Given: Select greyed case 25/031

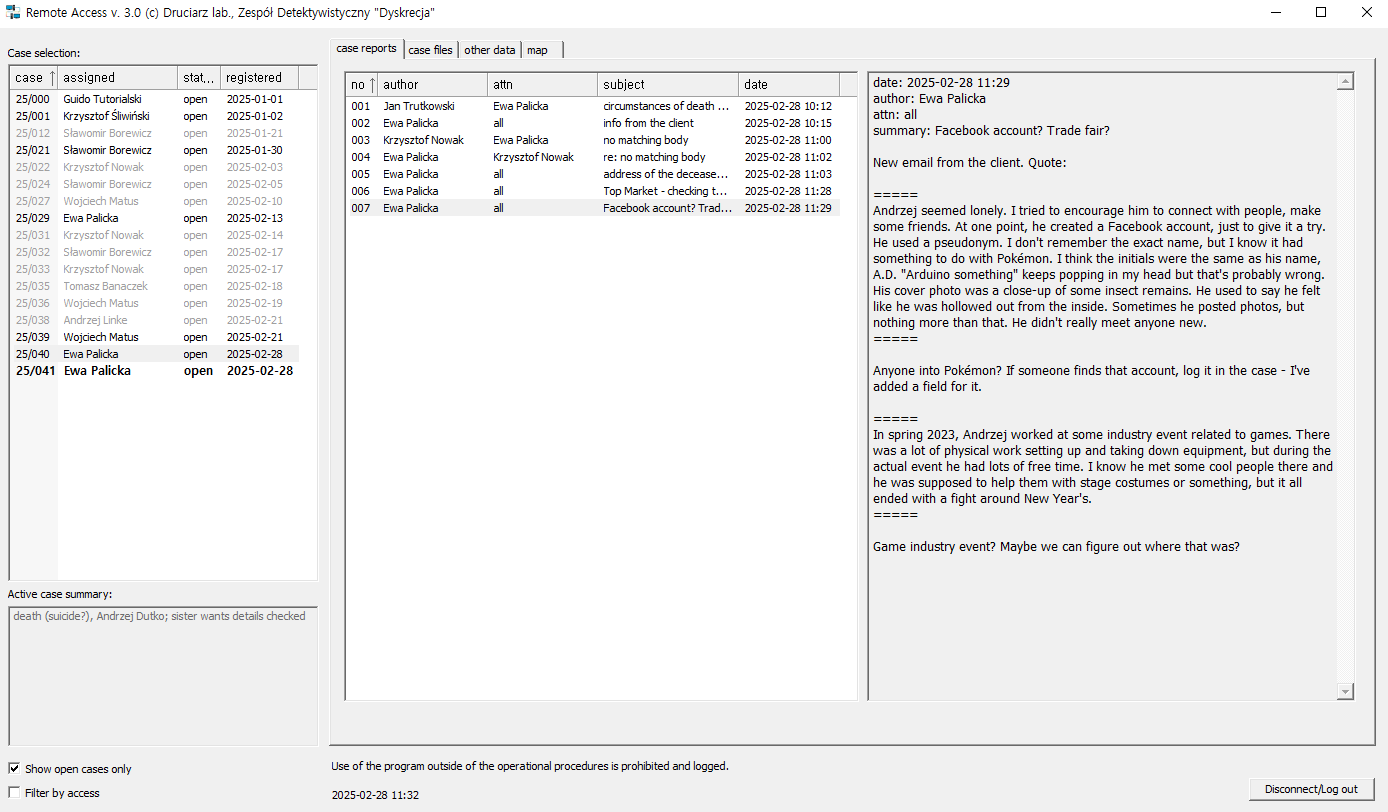Looking at the screenshot, I should click(x=155, y=235).
